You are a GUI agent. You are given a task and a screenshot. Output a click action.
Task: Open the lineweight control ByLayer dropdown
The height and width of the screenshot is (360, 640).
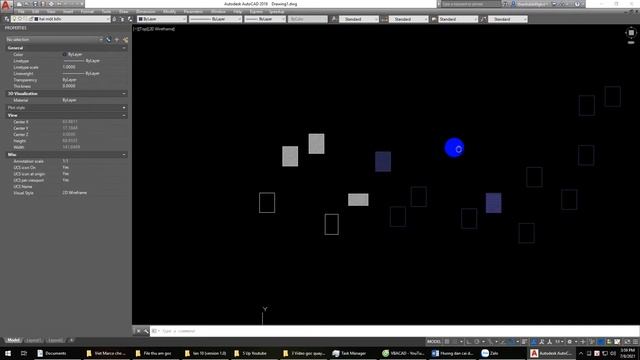click(265, 19)
